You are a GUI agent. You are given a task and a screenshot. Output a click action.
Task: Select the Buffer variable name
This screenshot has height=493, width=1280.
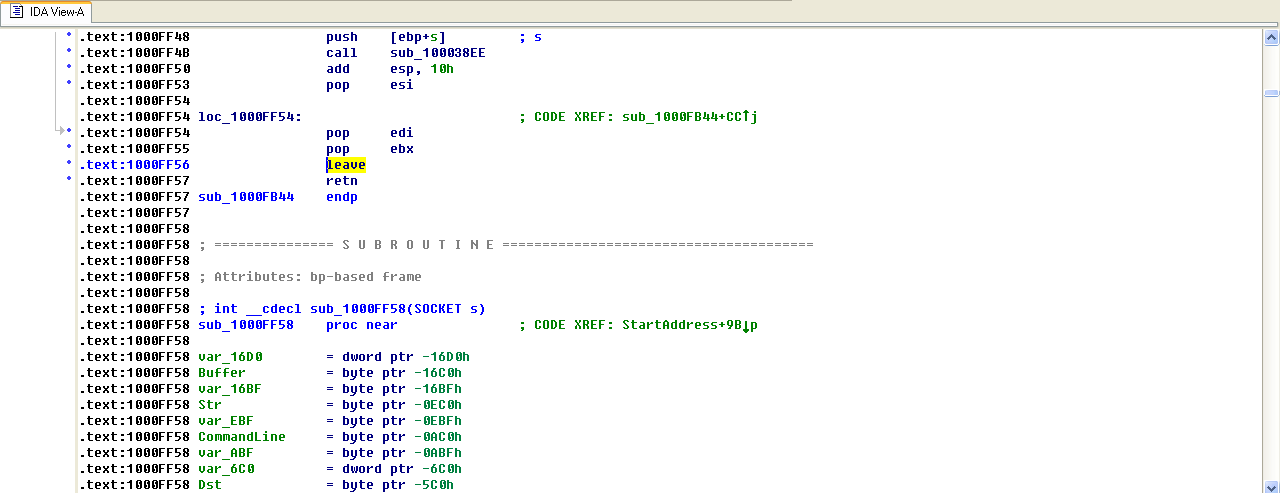click(x=222, y=373)
